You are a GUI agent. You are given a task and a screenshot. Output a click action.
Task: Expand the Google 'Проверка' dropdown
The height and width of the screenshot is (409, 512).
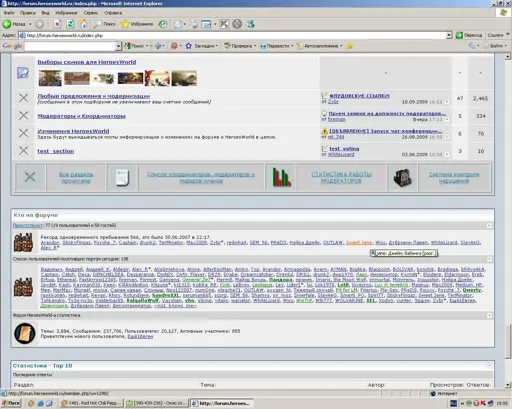pyautogui.click(x=255, y=46)
